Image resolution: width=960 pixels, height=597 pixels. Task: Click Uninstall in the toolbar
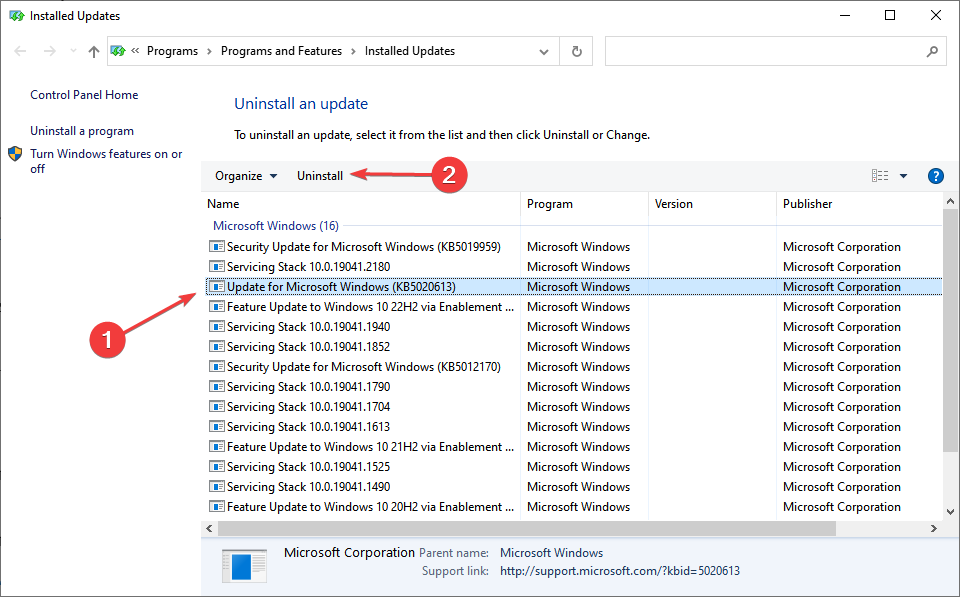(320, 176)
